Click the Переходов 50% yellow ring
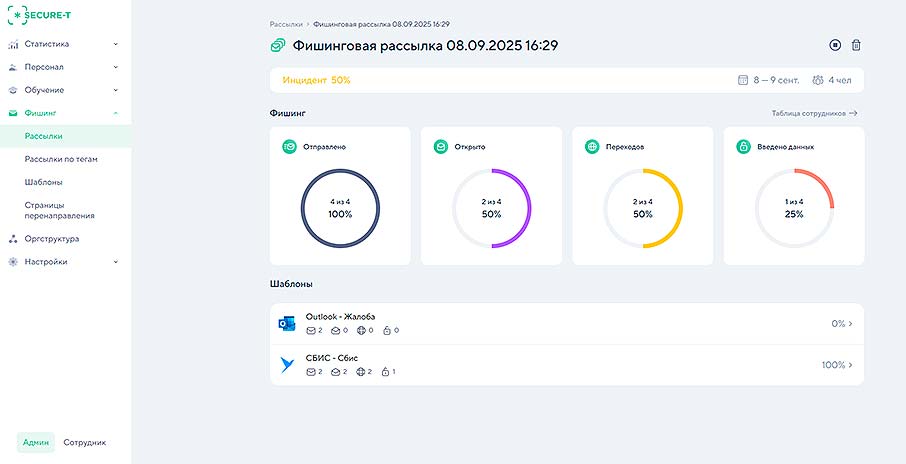 (x=643, y=209)
